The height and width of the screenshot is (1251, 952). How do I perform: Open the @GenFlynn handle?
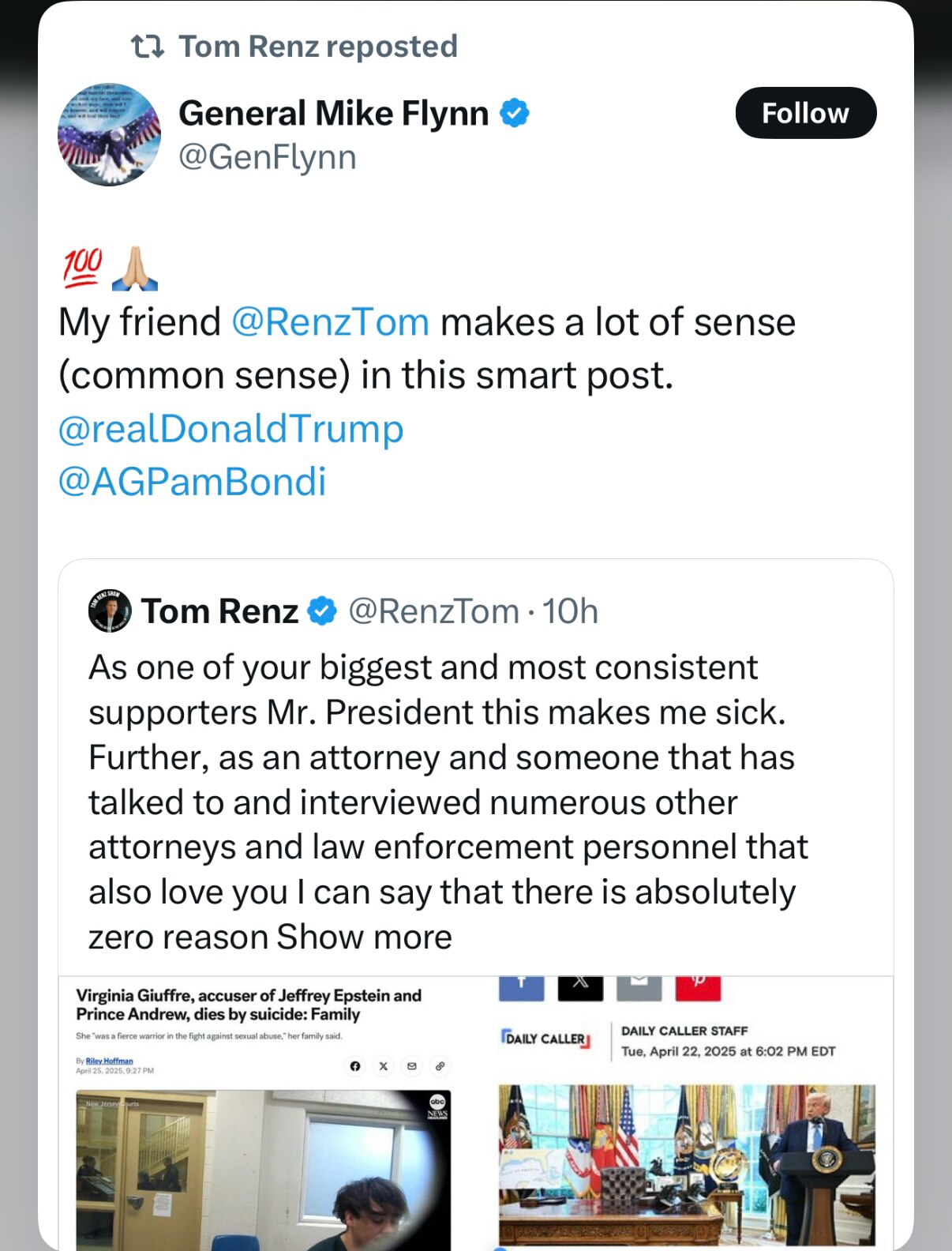(x=267, y=157)
